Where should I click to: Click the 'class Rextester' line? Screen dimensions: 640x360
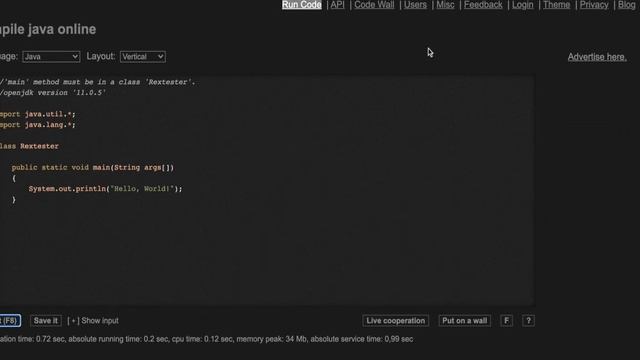[29, 146]
